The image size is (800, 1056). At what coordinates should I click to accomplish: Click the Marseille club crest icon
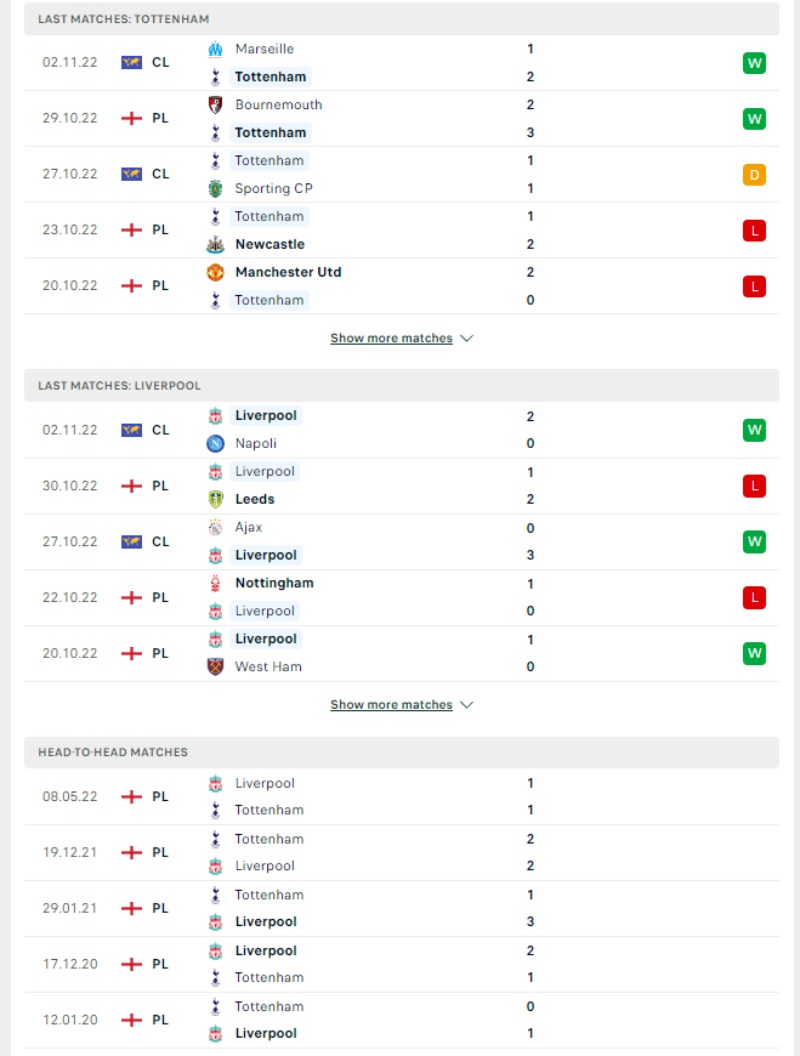pos(215,48)
